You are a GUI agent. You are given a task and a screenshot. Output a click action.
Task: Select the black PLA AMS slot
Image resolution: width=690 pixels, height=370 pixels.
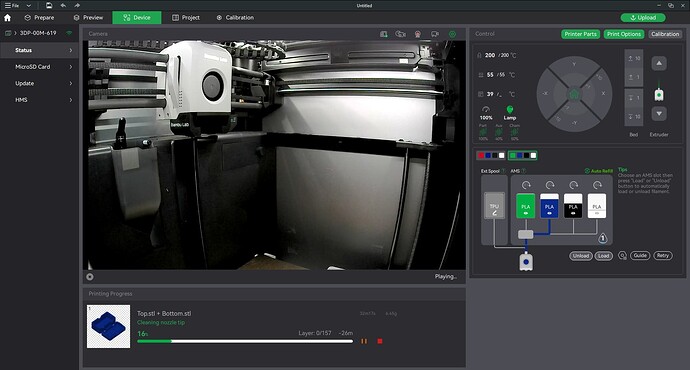click(573, 206)
